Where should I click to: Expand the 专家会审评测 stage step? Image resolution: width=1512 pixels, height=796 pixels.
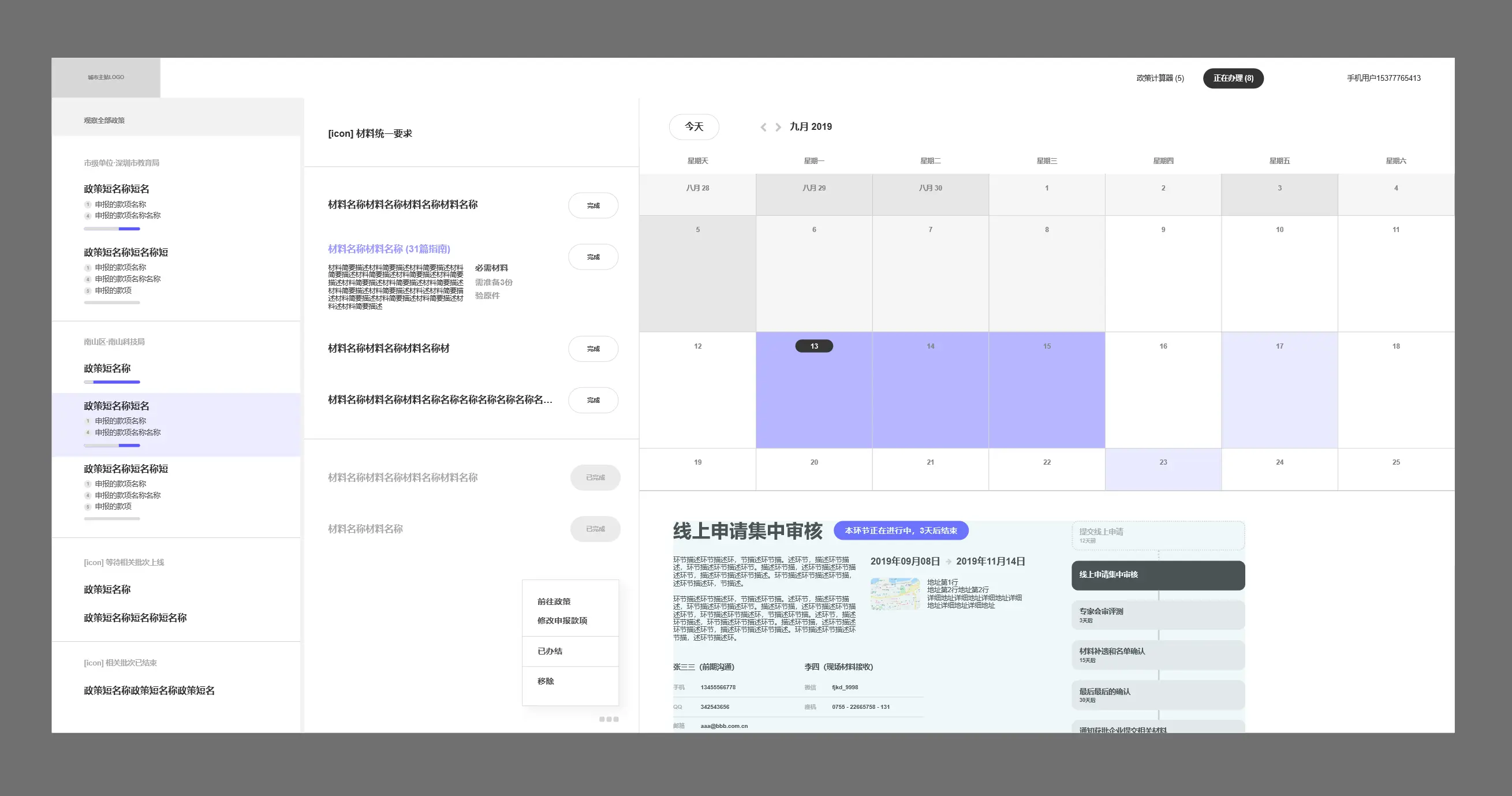click(x=1158, y=615)
